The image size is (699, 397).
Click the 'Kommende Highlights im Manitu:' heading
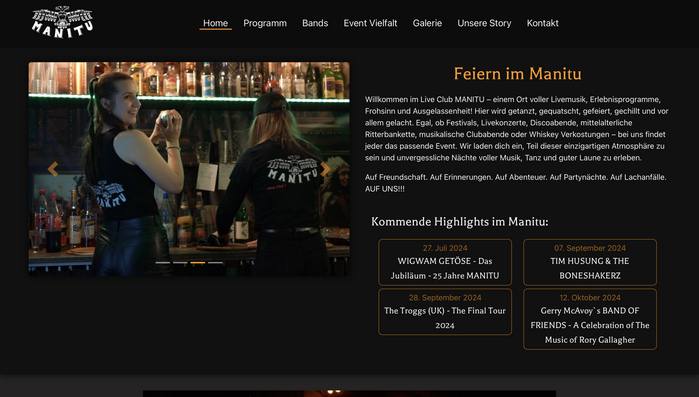click(460, 221)
